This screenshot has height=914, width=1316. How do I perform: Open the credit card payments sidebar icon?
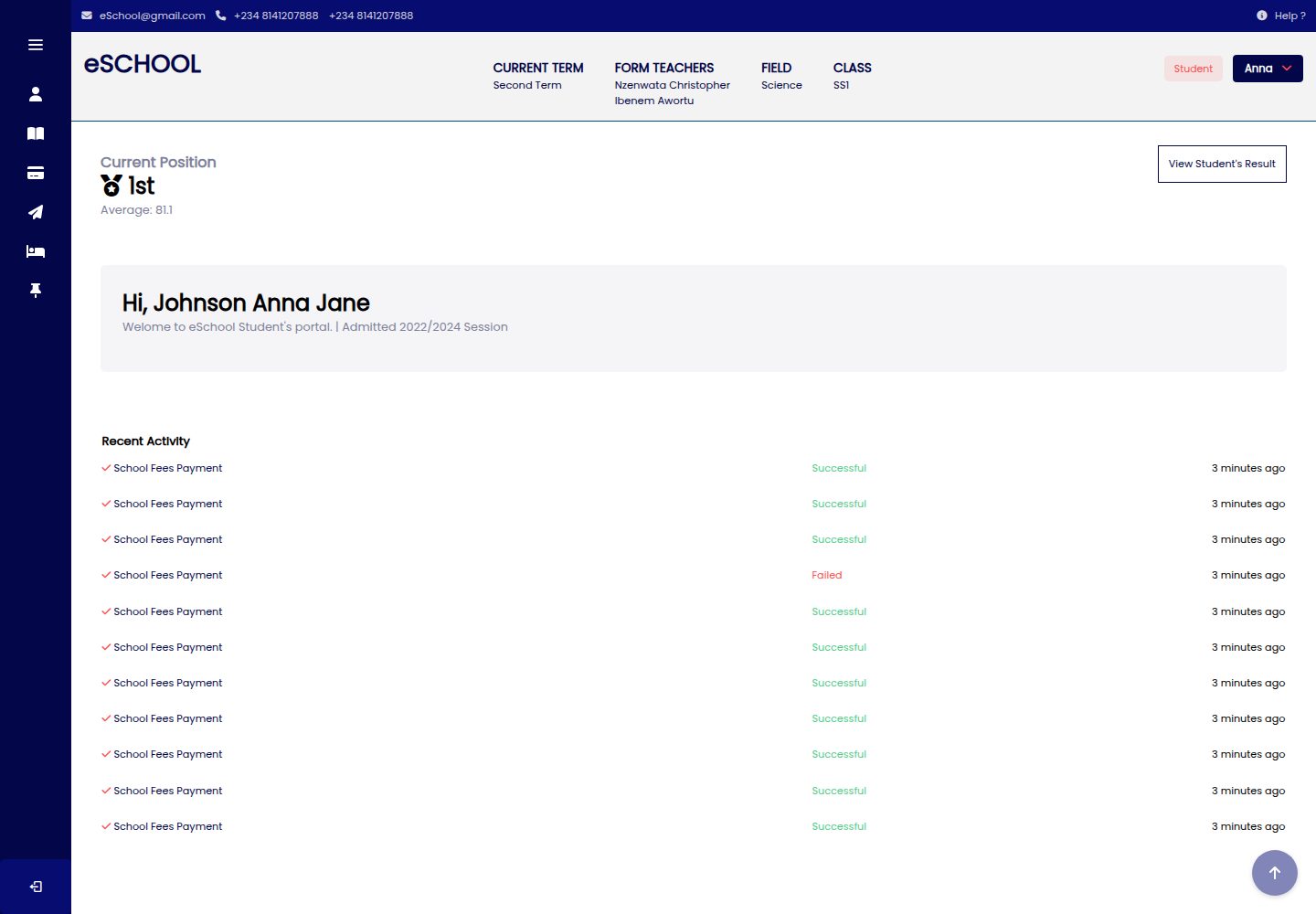[36, 173]
